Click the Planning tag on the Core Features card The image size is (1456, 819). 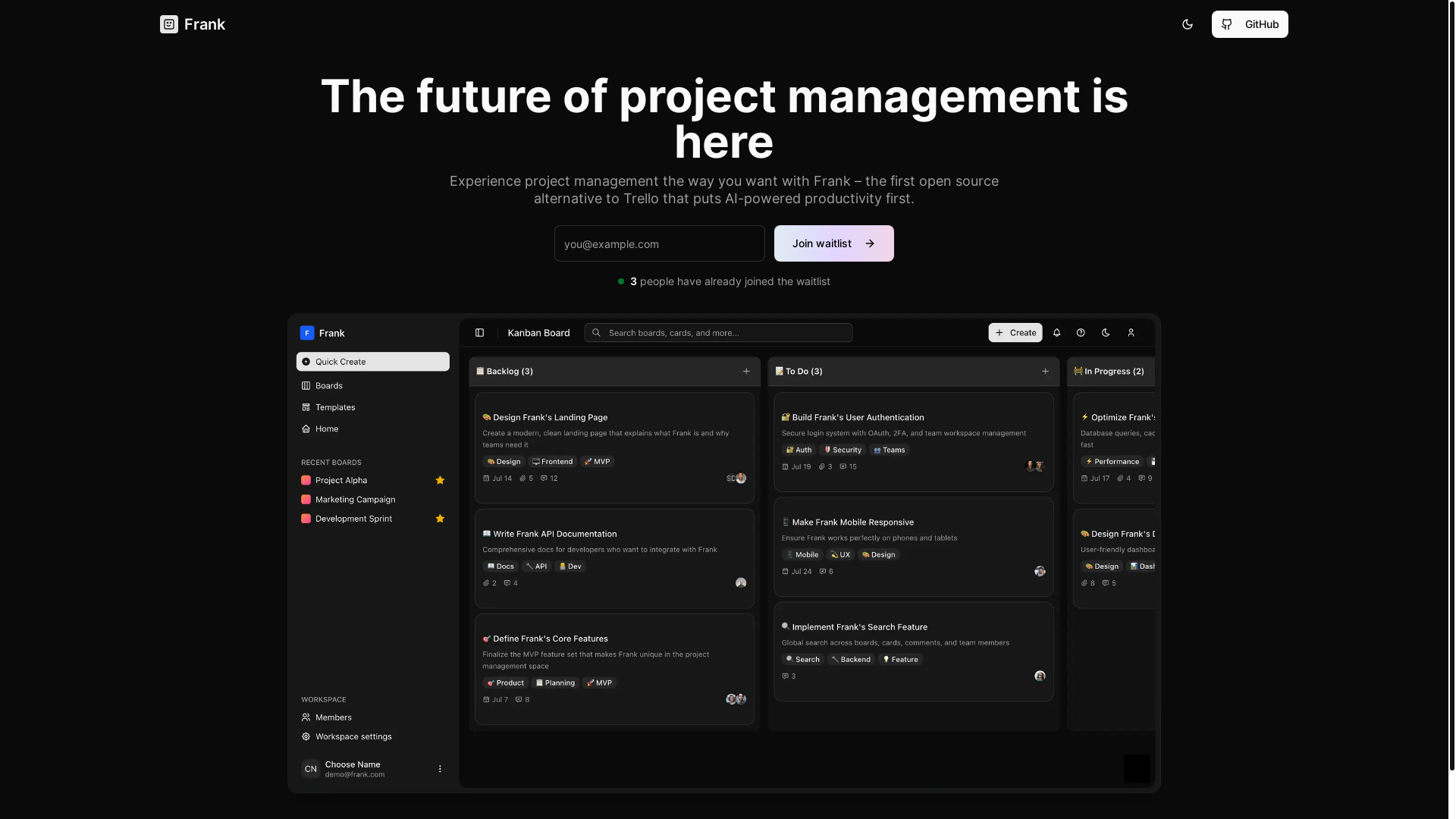click(555, 683)
